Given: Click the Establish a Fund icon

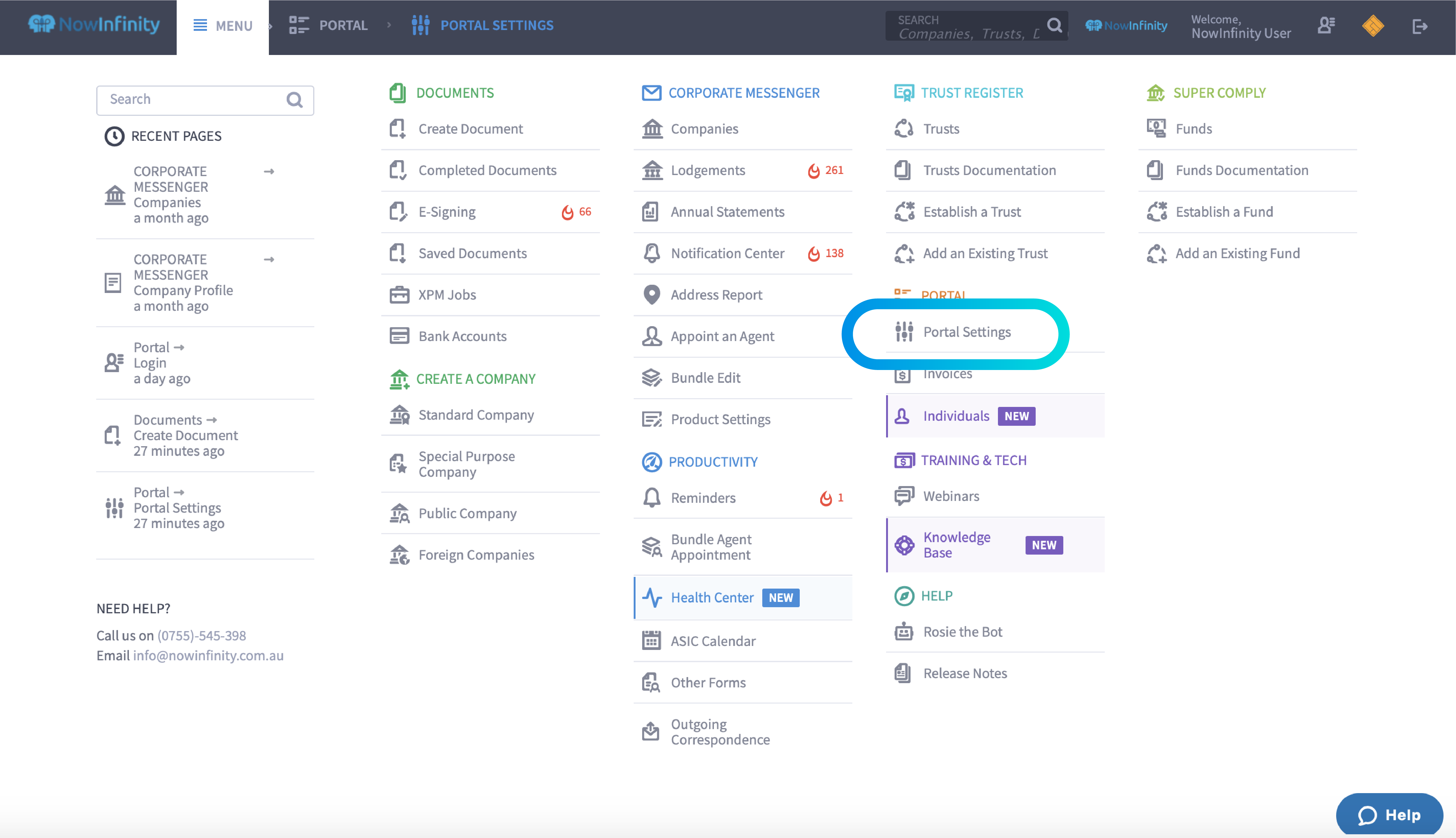Looking at the screenshot, I should point(1157,212).
